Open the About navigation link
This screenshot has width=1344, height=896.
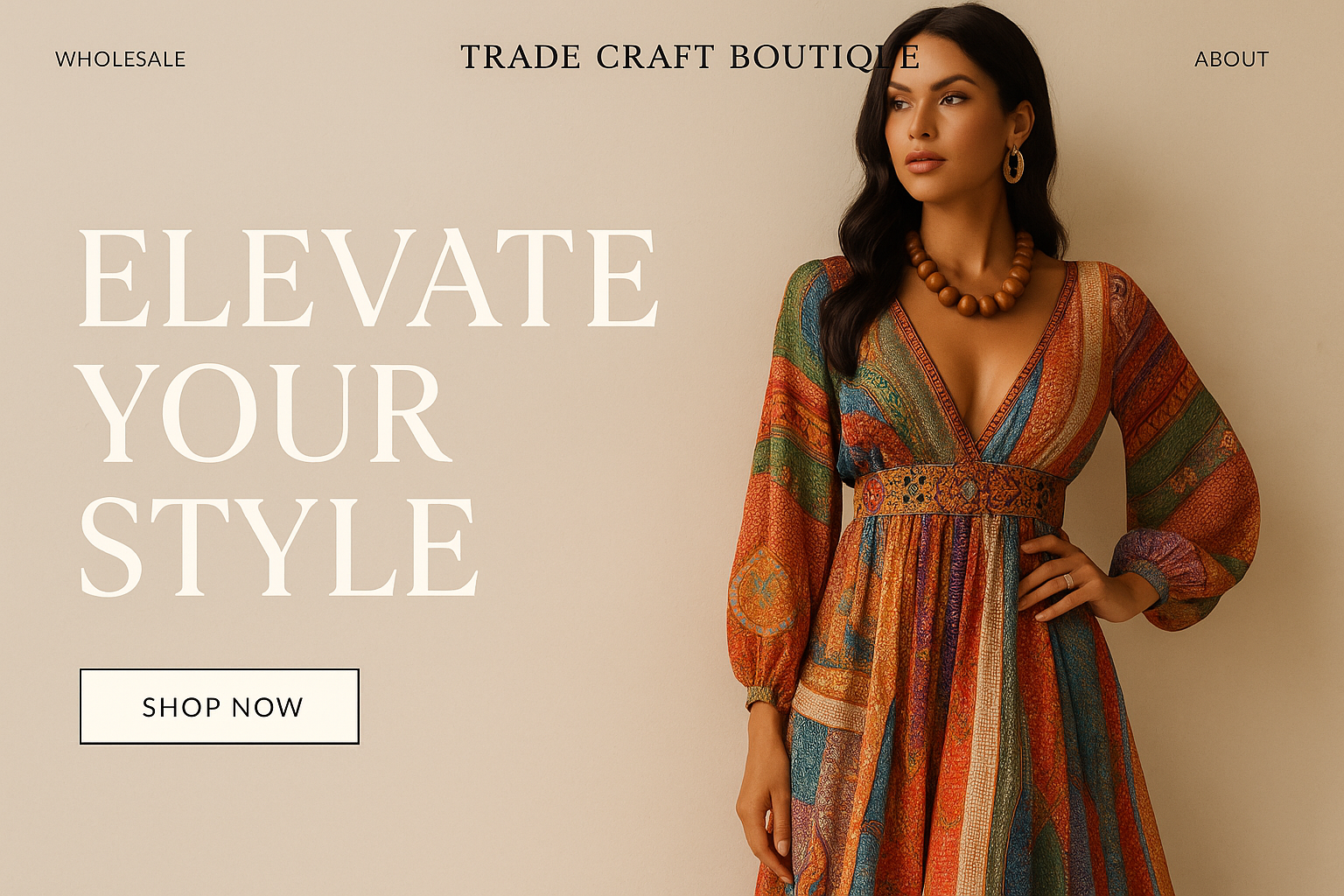[1231, 59]
